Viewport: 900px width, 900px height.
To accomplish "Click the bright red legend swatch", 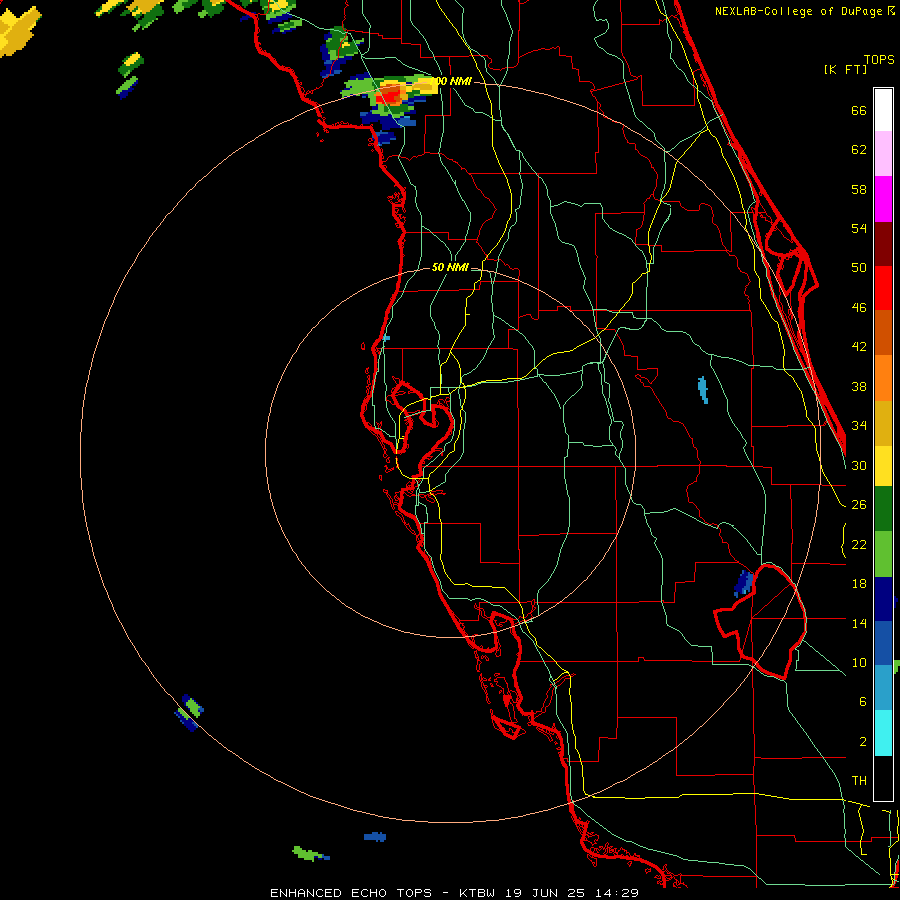I will click(883, 289).
